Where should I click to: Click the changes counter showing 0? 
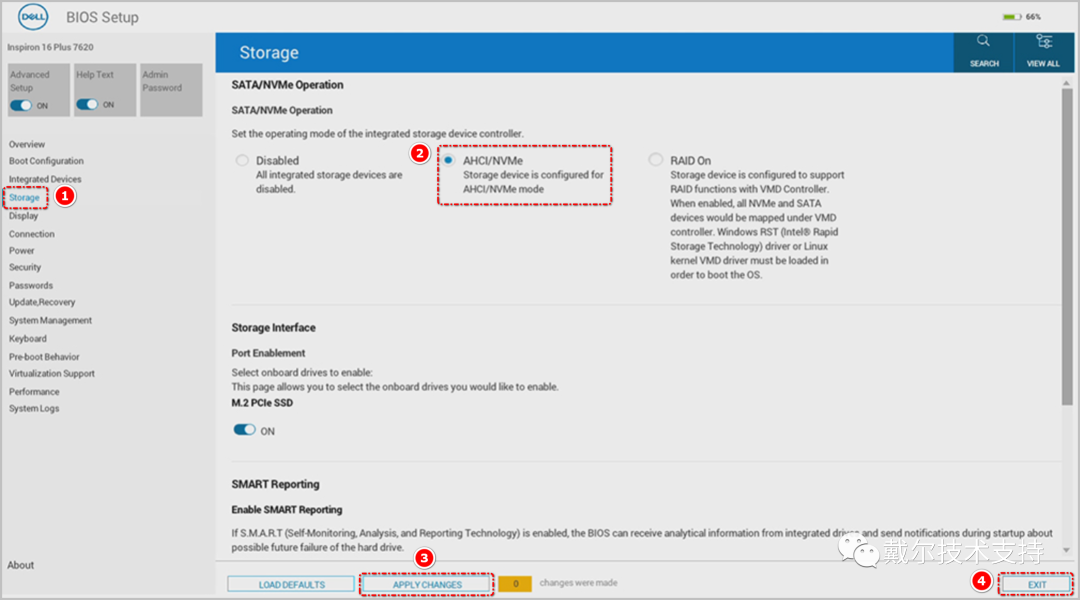pyautogui.click(x=515, y=583)
